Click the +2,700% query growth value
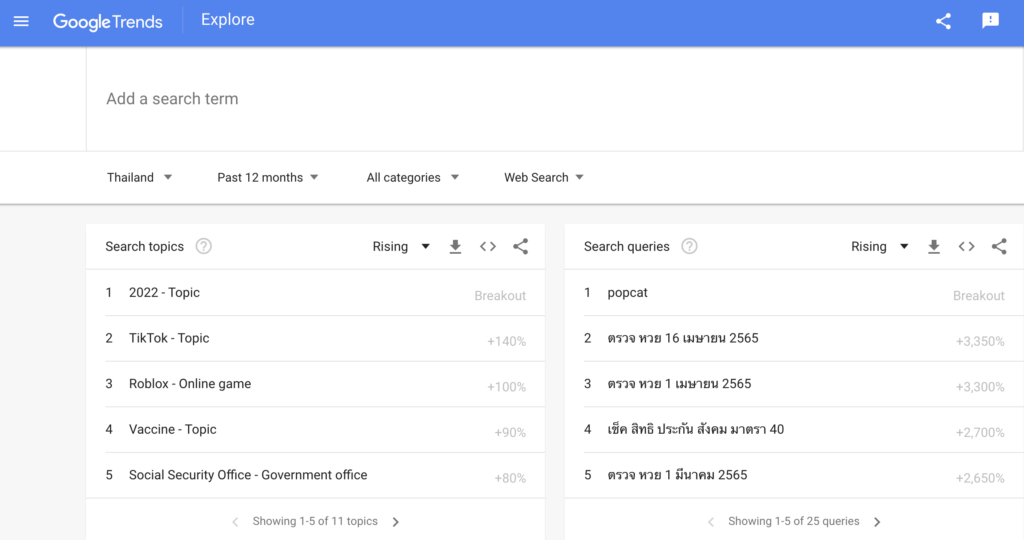 [x=980, y=433]
